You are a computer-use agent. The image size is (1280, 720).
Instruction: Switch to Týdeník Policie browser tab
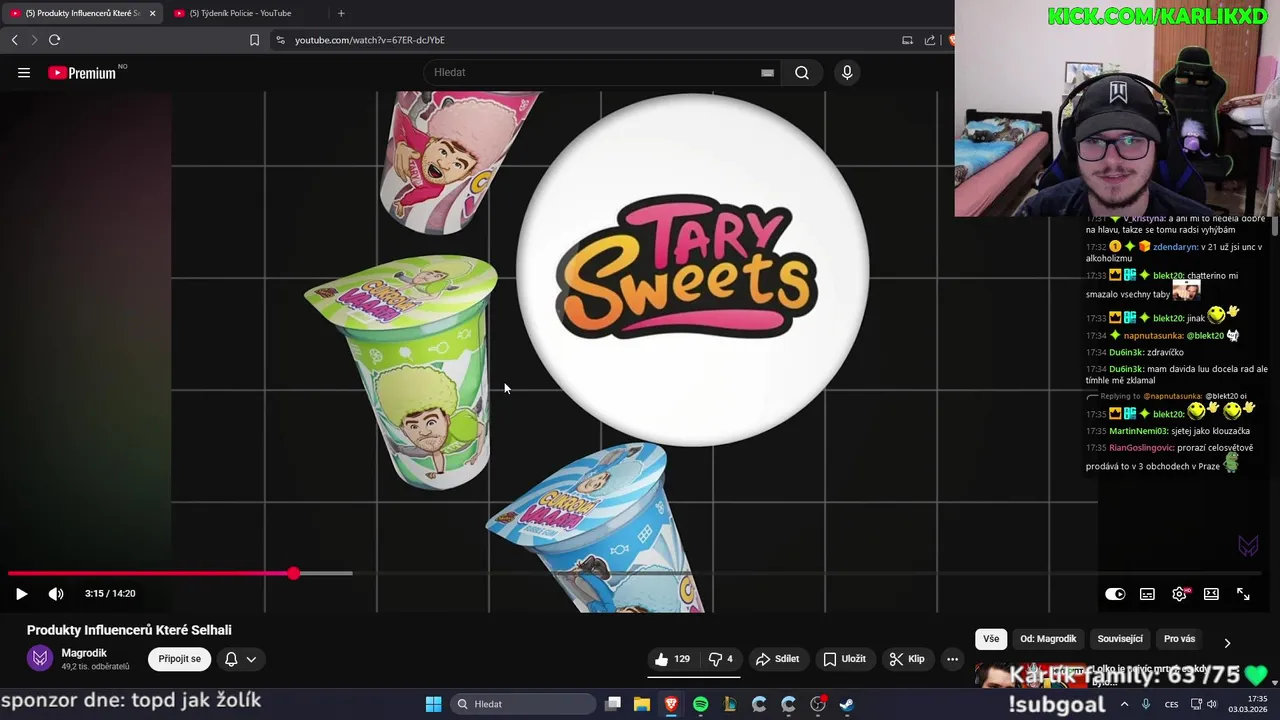coord(240,13)
